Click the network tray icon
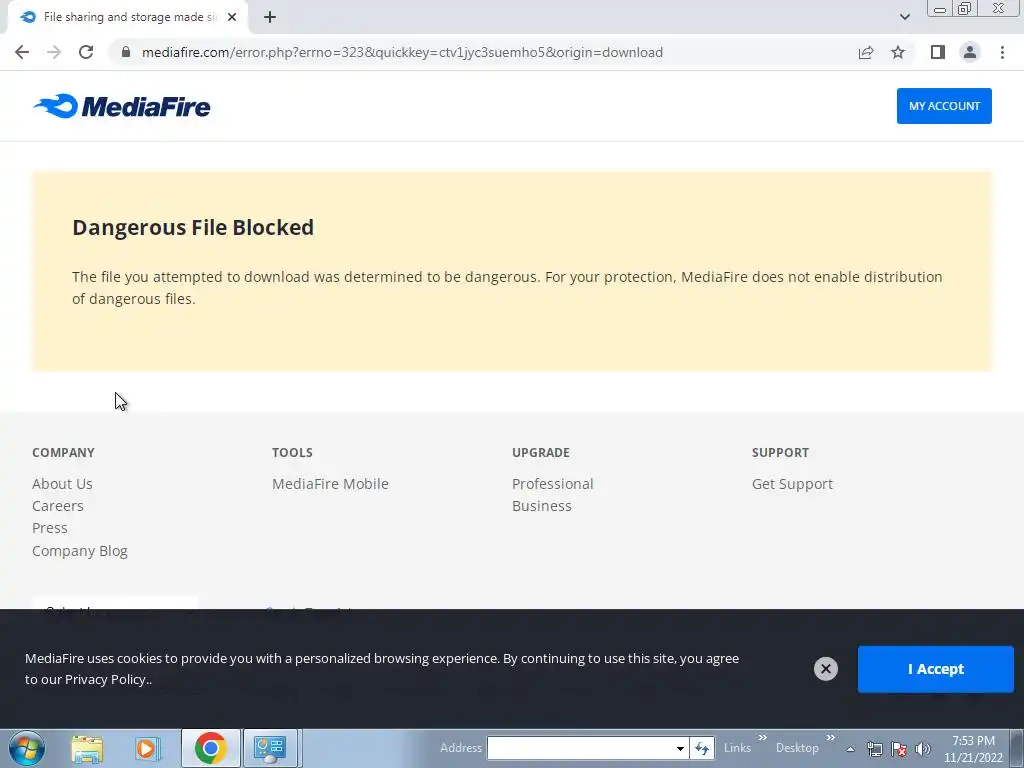The height and width of the screenshot is (768, 1024). click(x=874, y=749)
